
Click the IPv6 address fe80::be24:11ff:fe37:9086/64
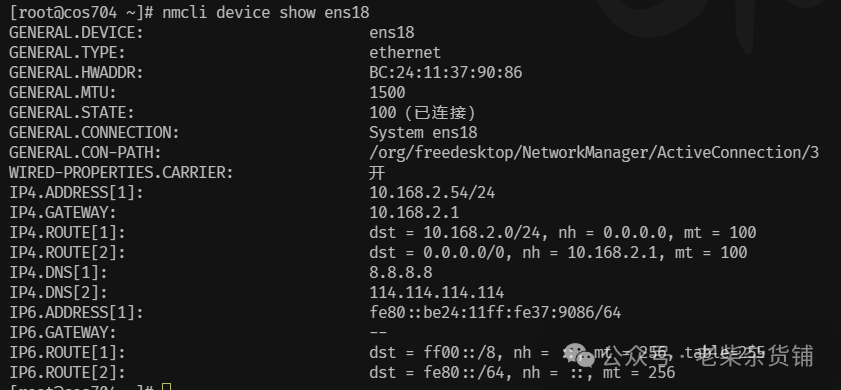point(495,312)
